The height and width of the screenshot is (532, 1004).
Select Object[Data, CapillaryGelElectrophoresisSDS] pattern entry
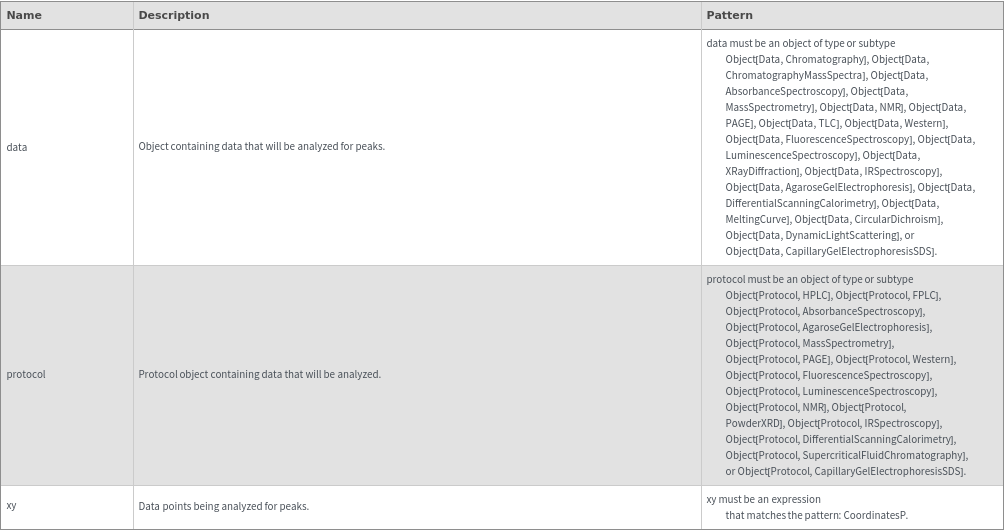[x=831, y=251]
